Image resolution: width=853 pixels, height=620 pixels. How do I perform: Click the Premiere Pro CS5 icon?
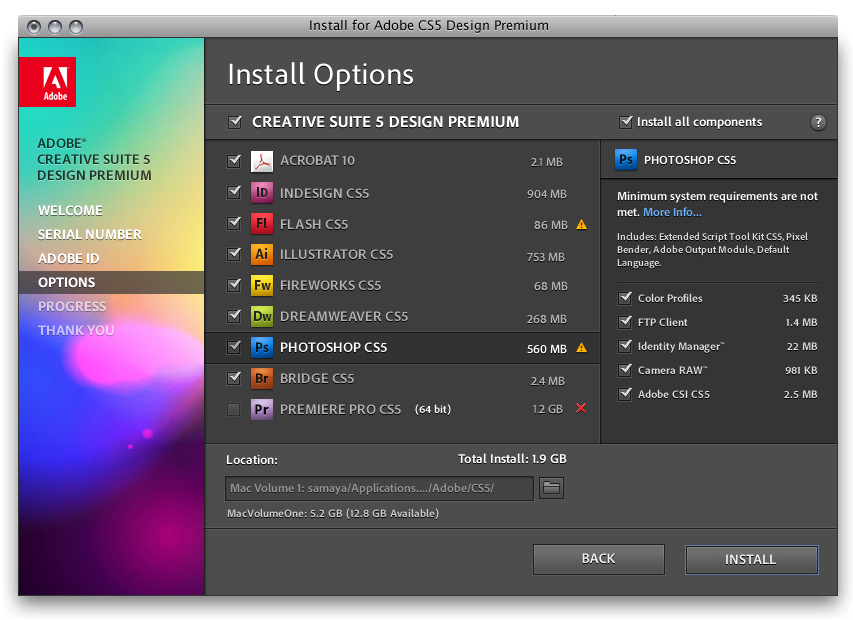[262, 409]
